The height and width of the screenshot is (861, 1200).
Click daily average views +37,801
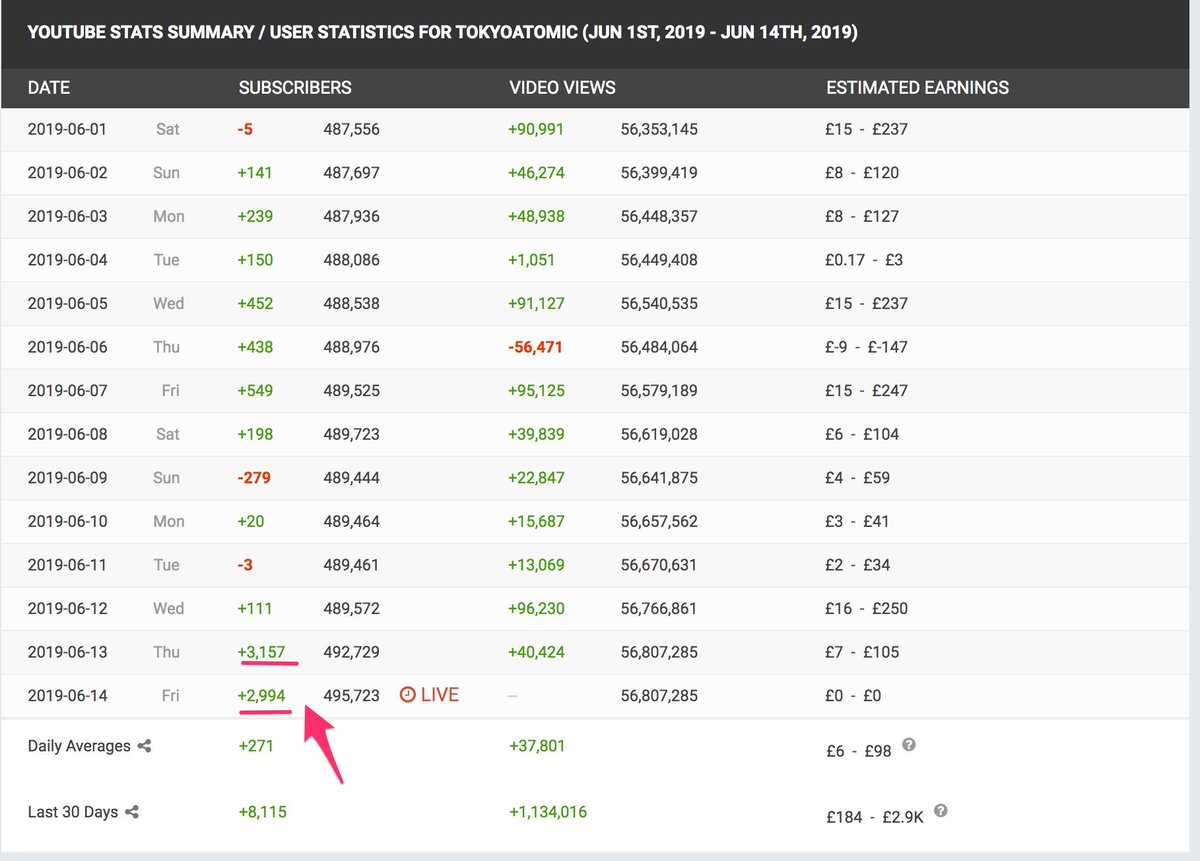pyautogui.click(x=537, y=746)
